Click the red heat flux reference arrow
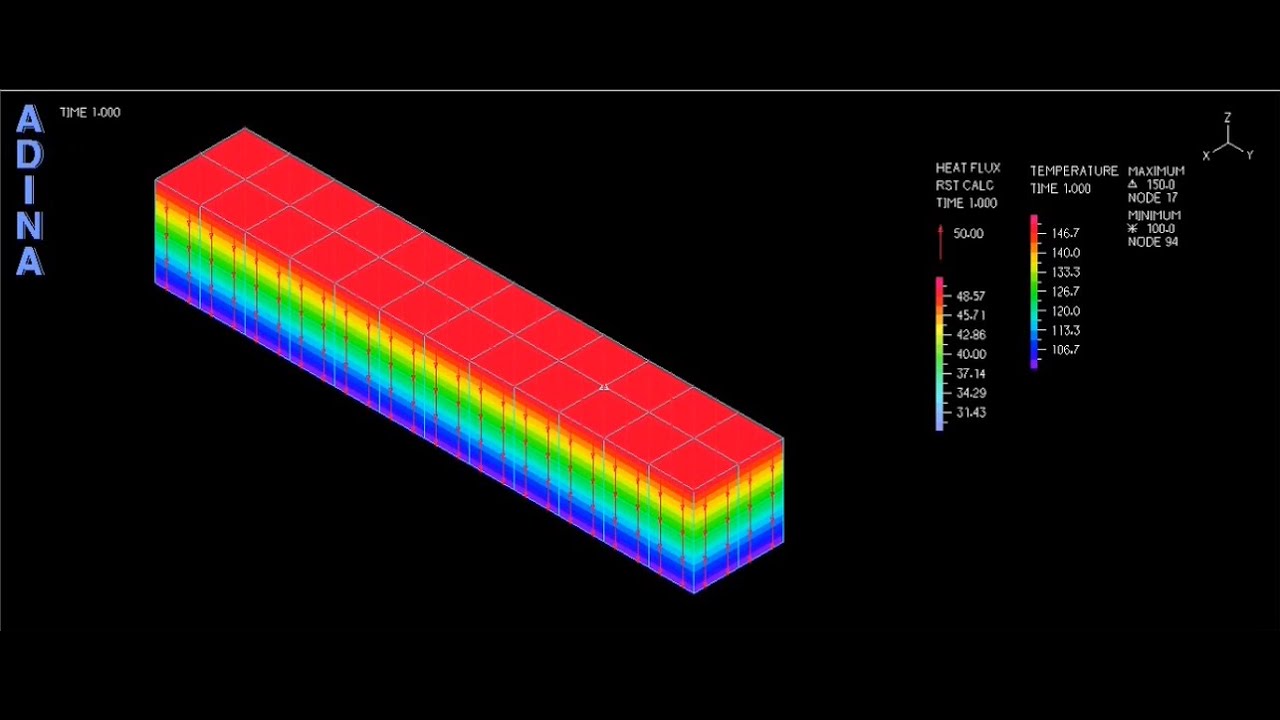Image resolution: width=1280 pixels, height=720 pixels. 941,241
